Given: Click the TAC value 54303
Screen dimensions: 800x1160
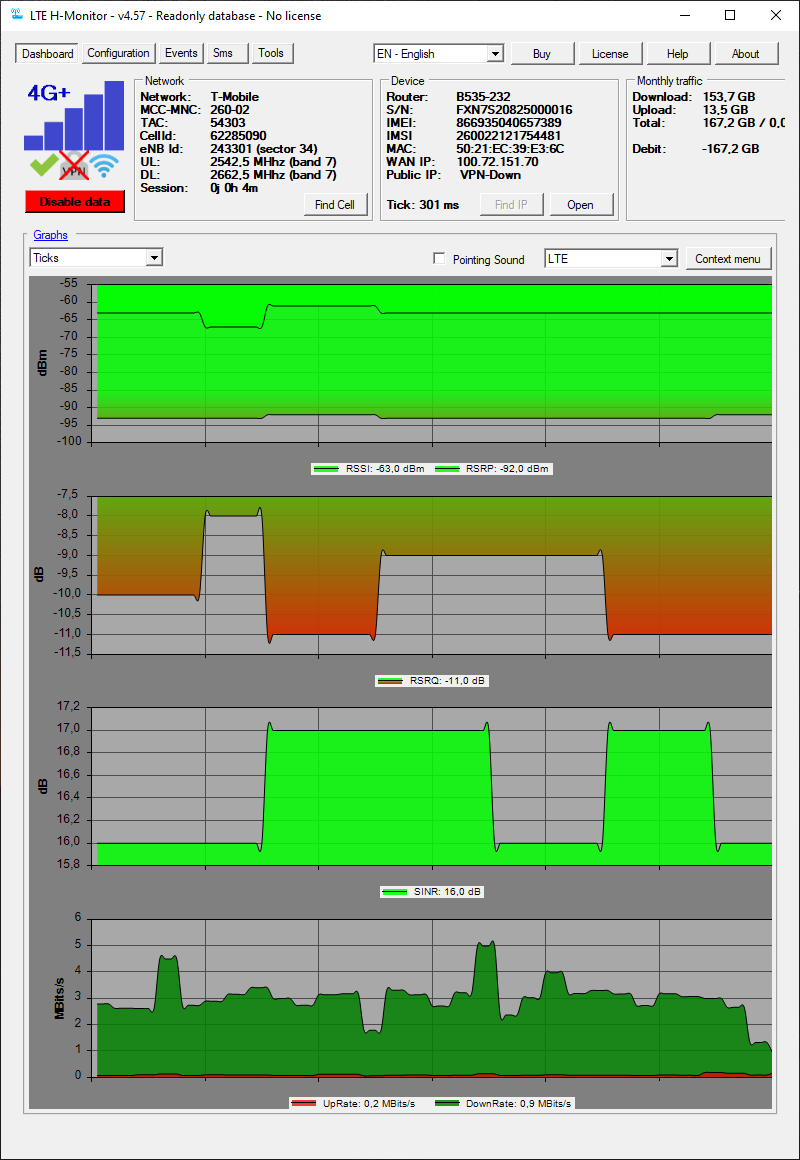Looking at the screenshot, I should (228, 123).
